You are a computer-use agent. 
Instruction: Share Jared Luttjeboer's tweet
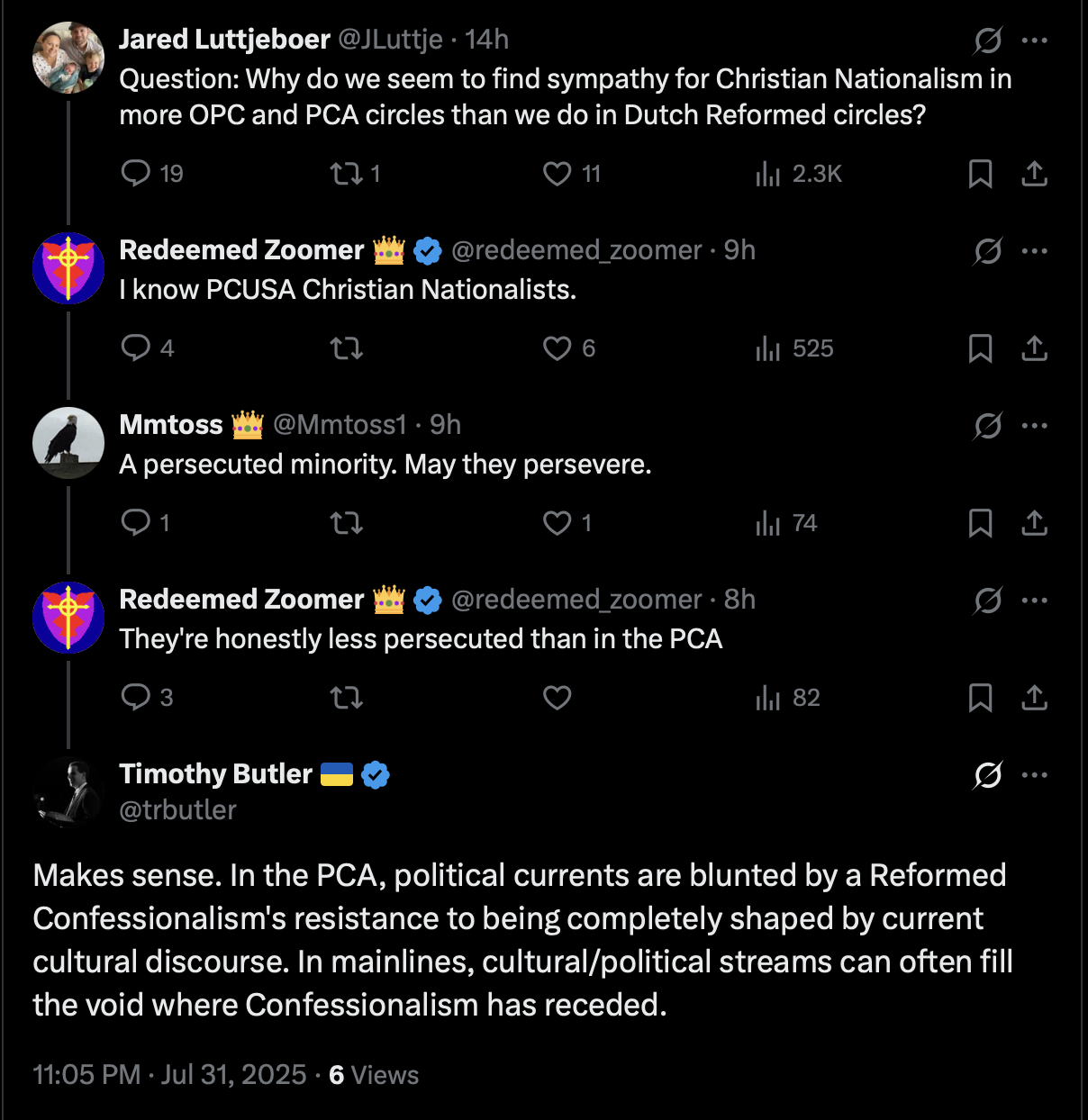(1035, 173)
